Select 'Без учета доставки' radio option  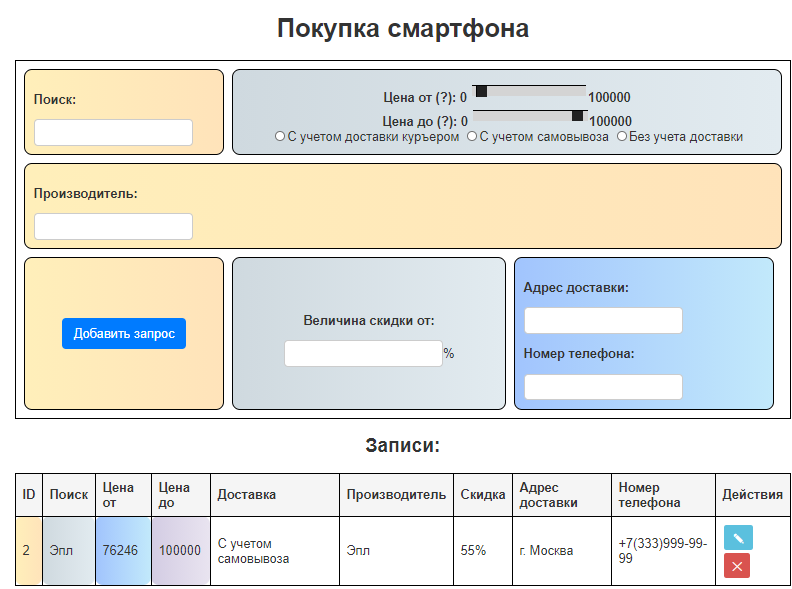622,137
